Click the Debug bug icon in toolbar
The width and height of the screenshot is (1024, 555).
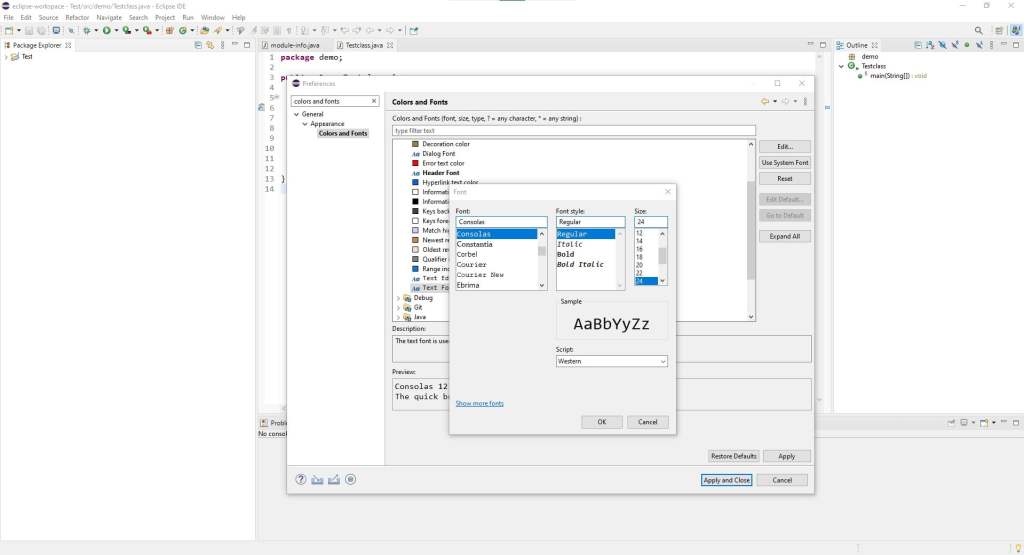86,30
